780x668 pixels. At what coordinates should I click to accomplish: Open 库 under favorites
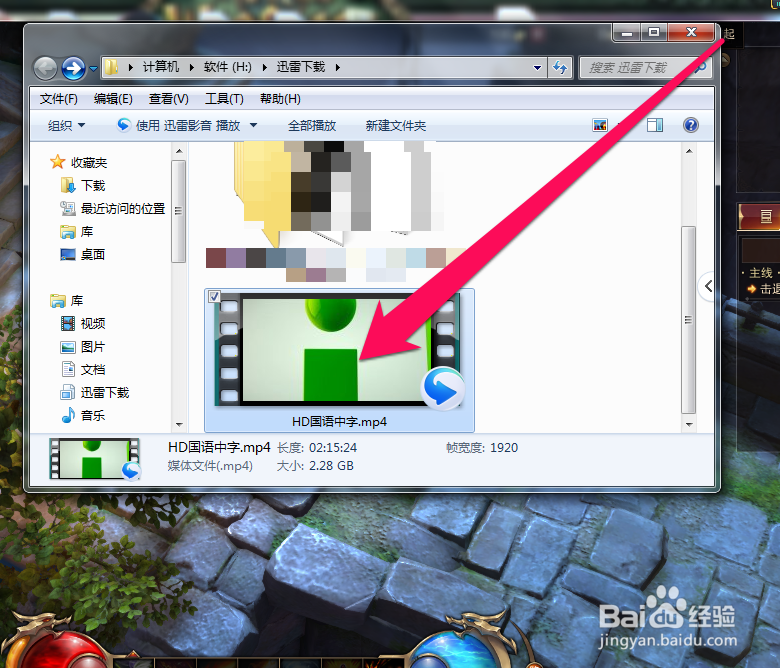click(77, 232)
